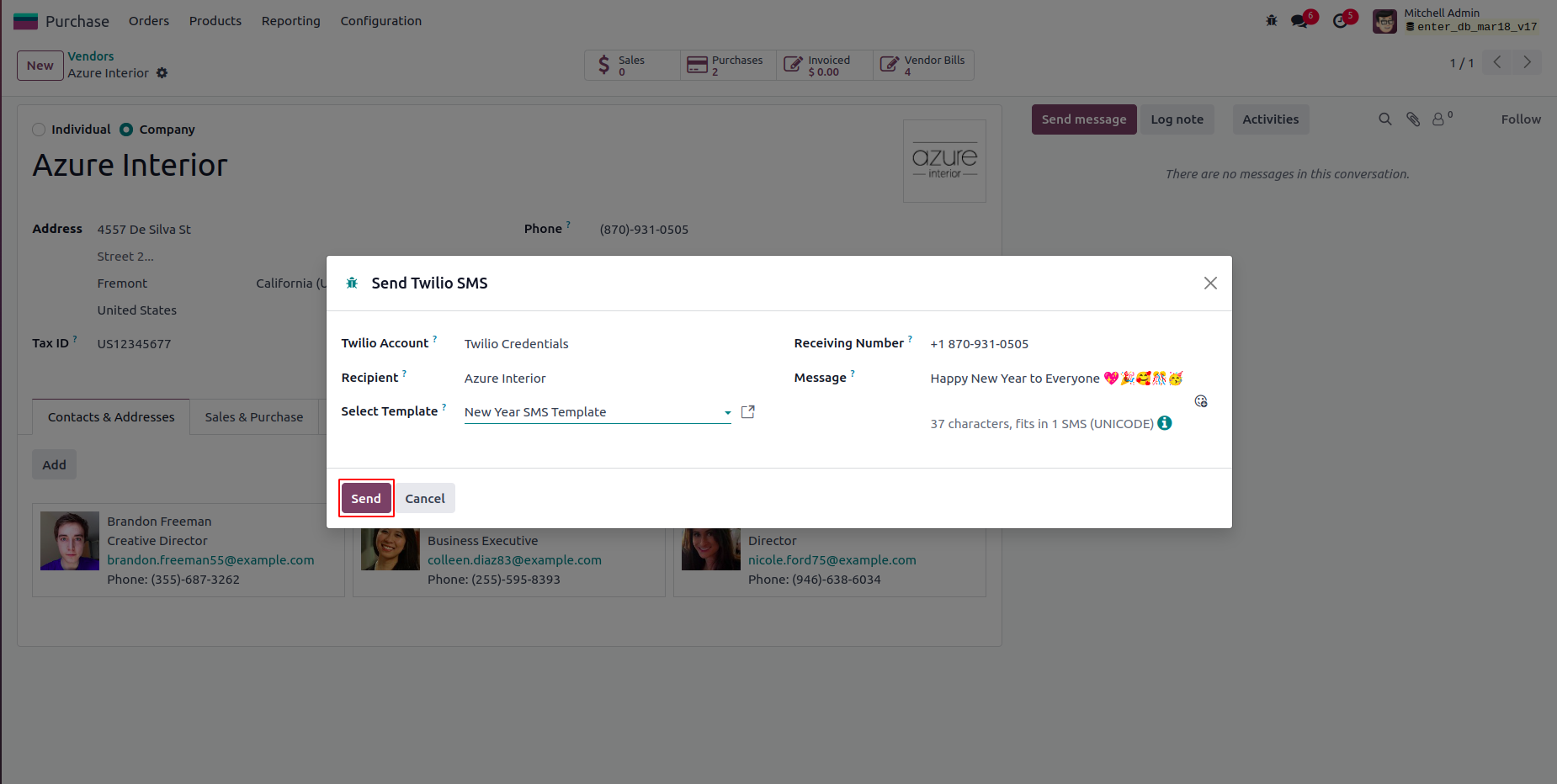This screenshot has height=784, width=1557.
Task: Click the SMS character count info icon
Action: click(1165, 423)
